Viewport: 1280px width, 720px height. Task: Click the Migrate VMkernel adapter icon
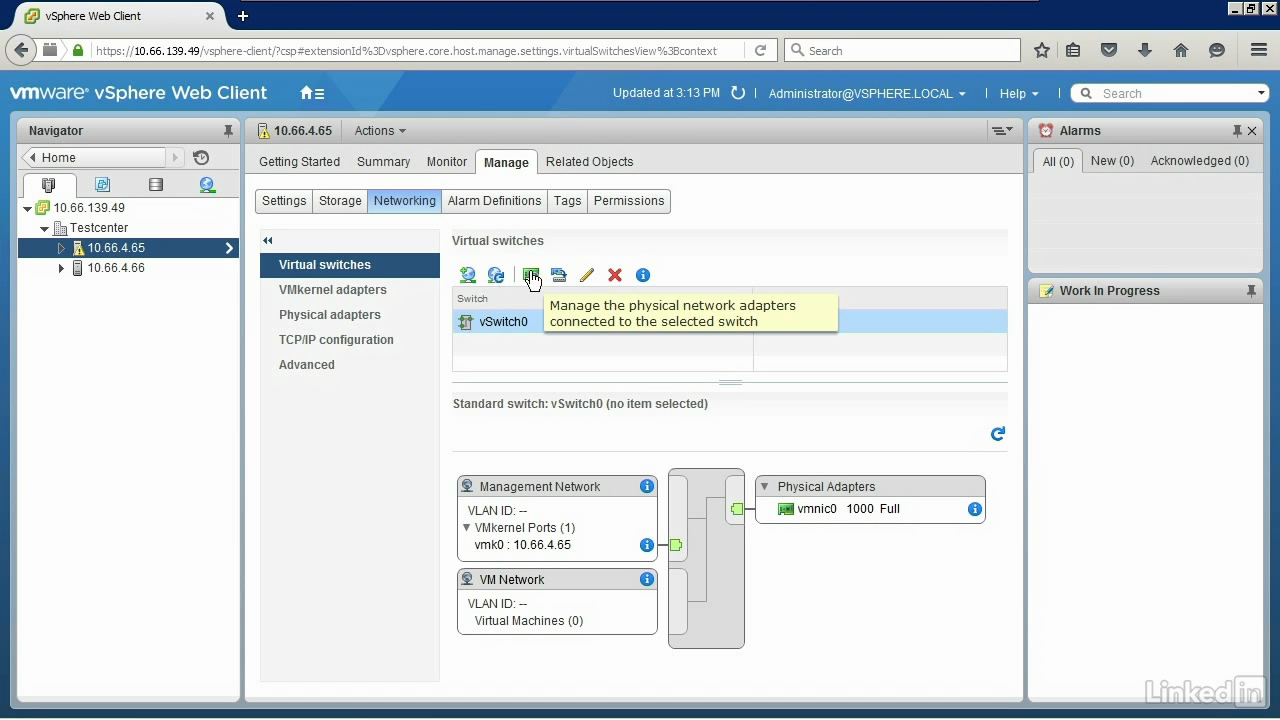coord(559,275)
